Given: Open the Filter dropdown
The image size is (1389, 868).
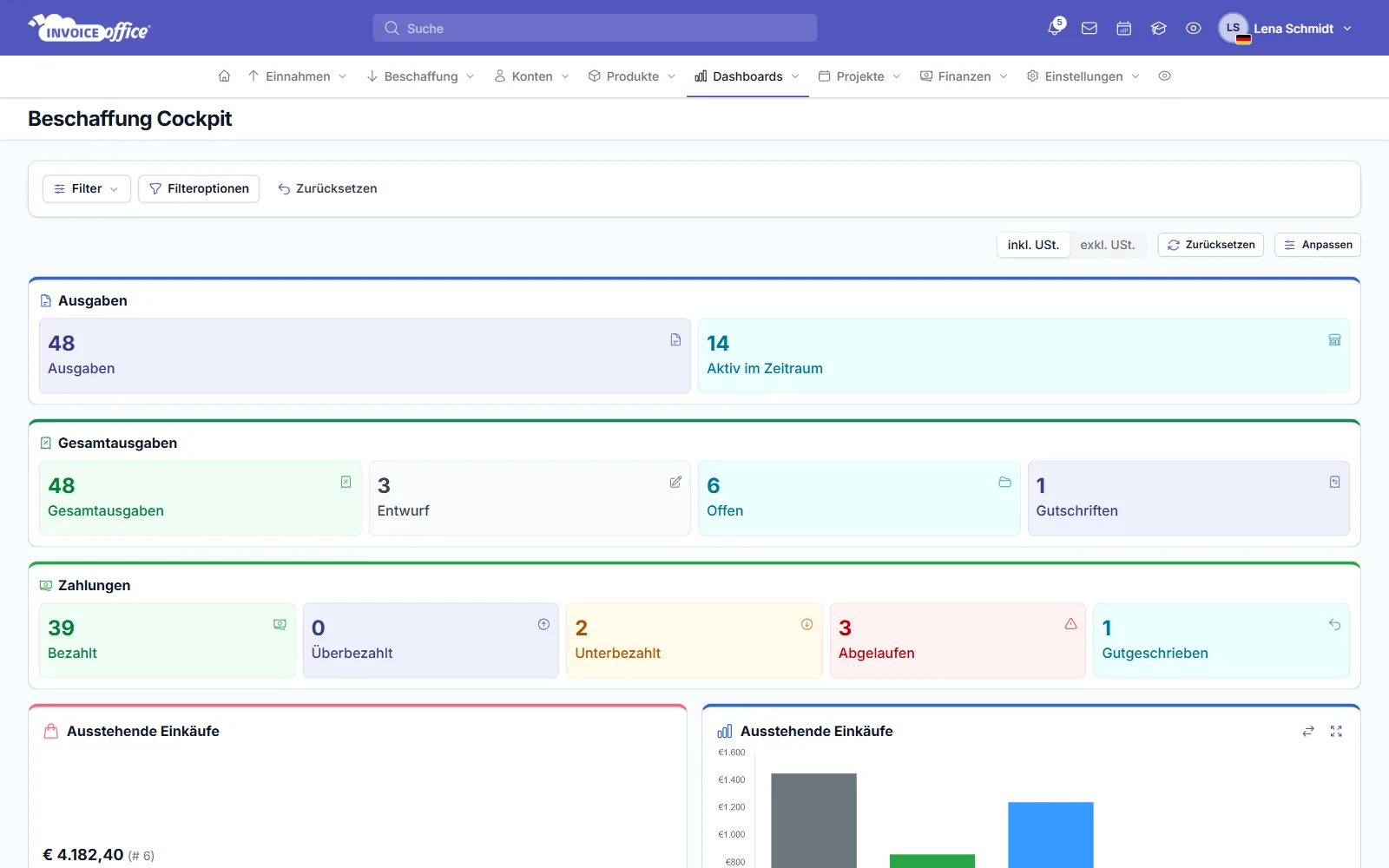Looking at the screenshot, I should click(87, 188).
